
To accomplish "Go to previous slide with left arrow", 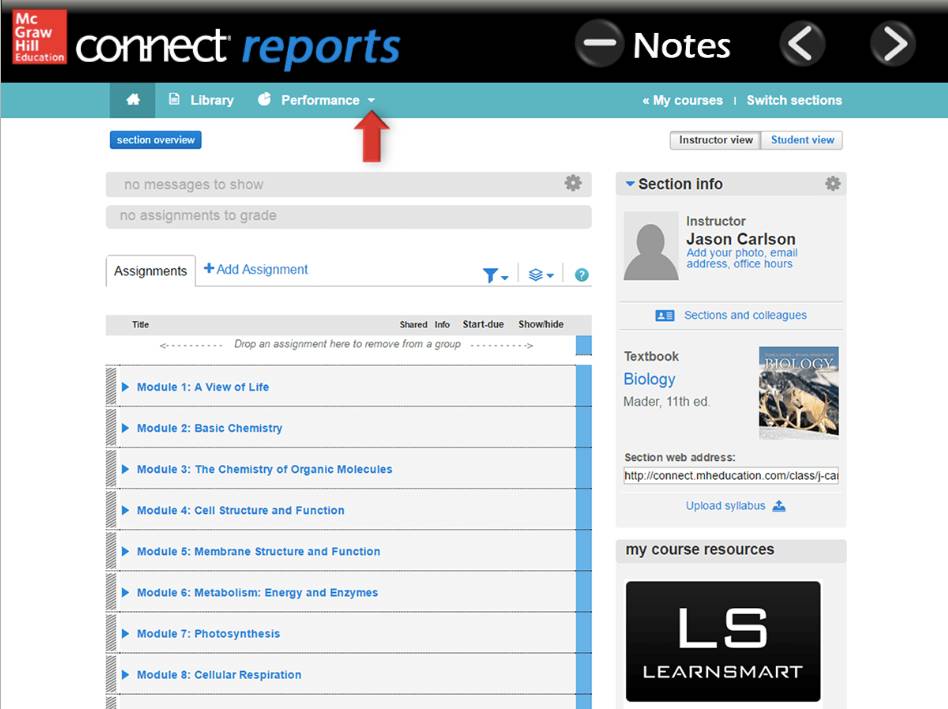I will point(802,44).
